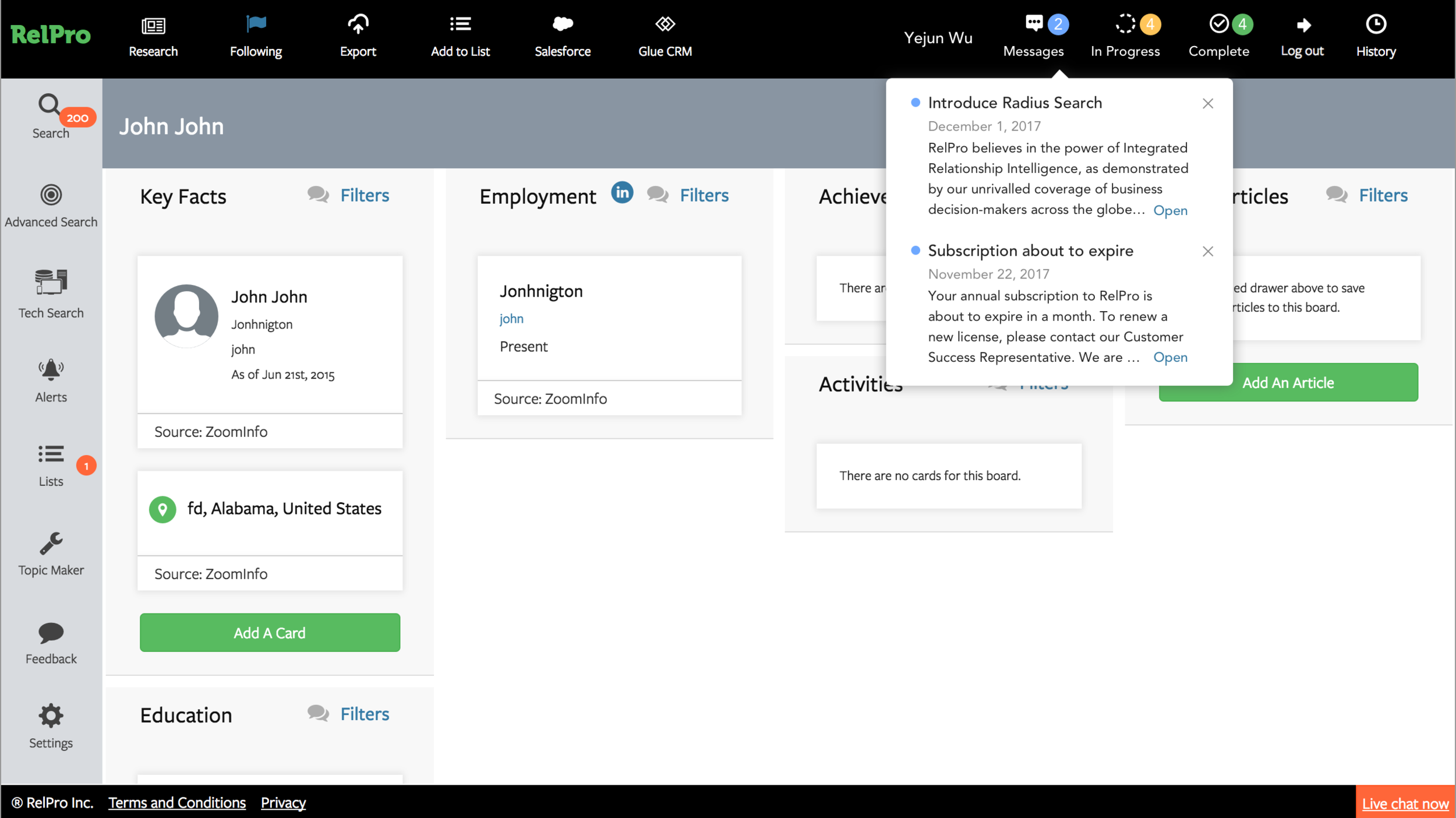Click the green location pin icon

tap(162, 510)
